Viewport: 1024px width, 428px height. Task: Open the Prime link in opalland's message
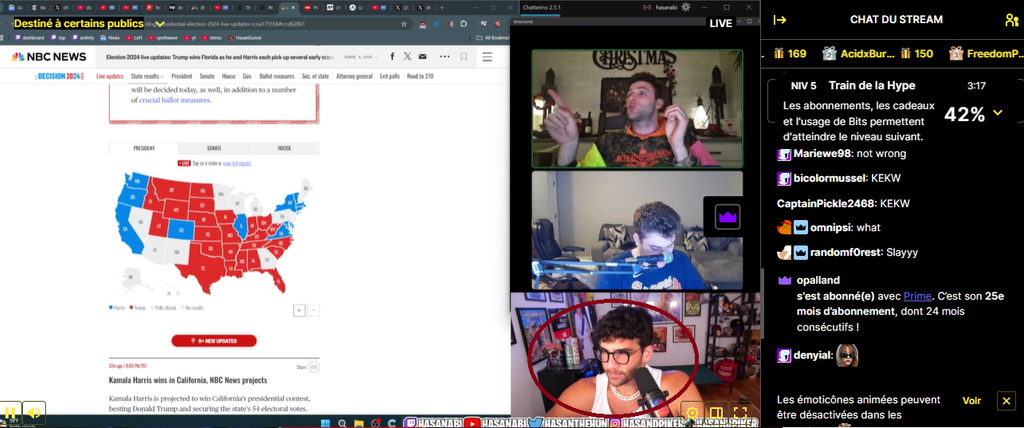917,296
